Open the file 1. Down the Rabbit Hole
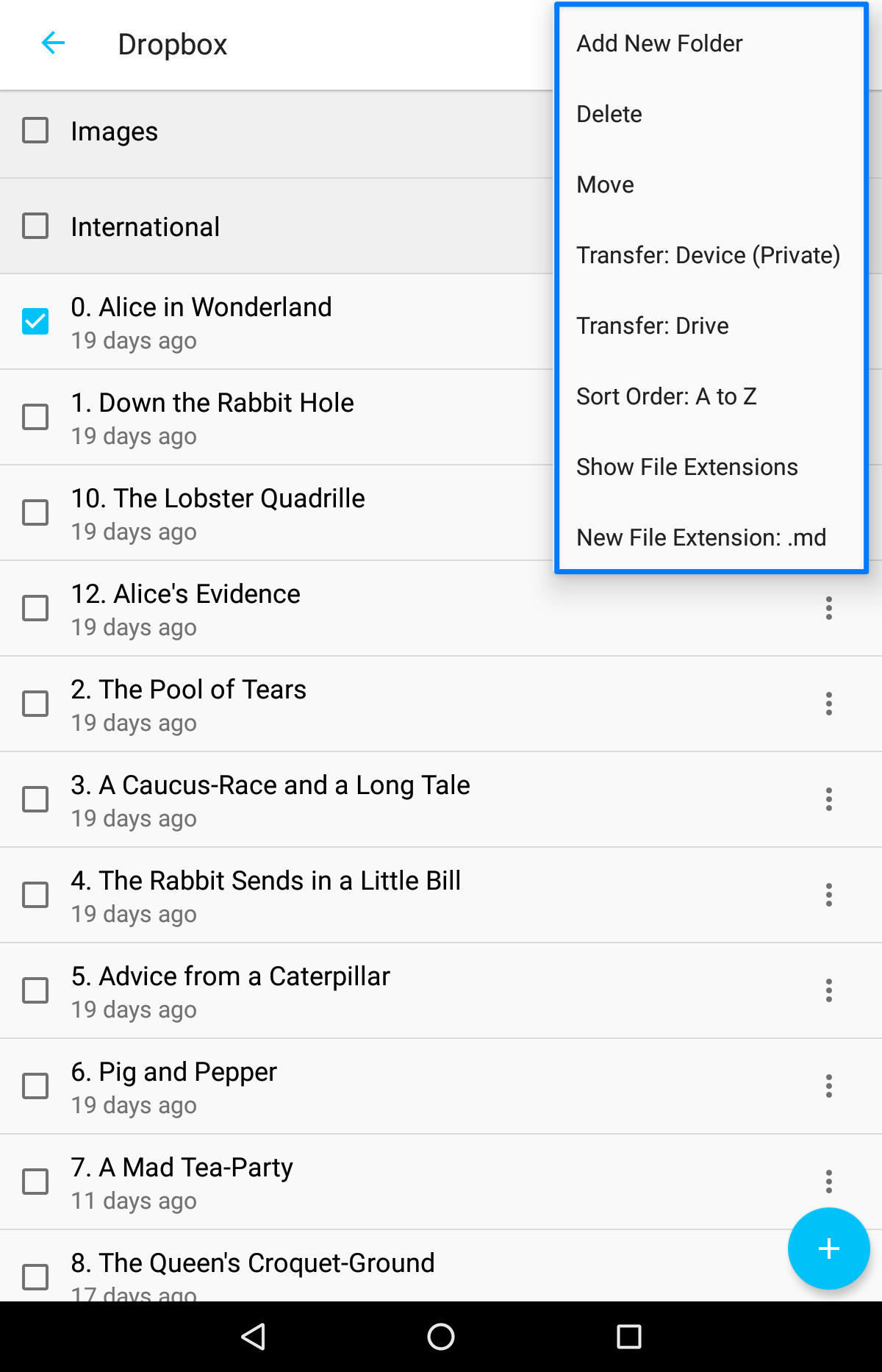Screen dimensions: 882x1372 (276, 417)
